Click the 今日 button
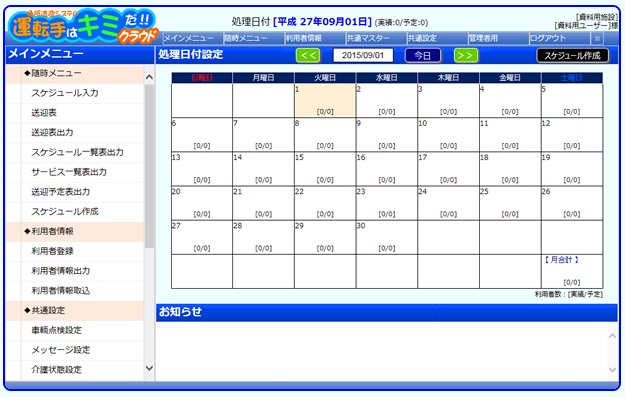Viewport: 625px width, 397px height. pos(423,55)
